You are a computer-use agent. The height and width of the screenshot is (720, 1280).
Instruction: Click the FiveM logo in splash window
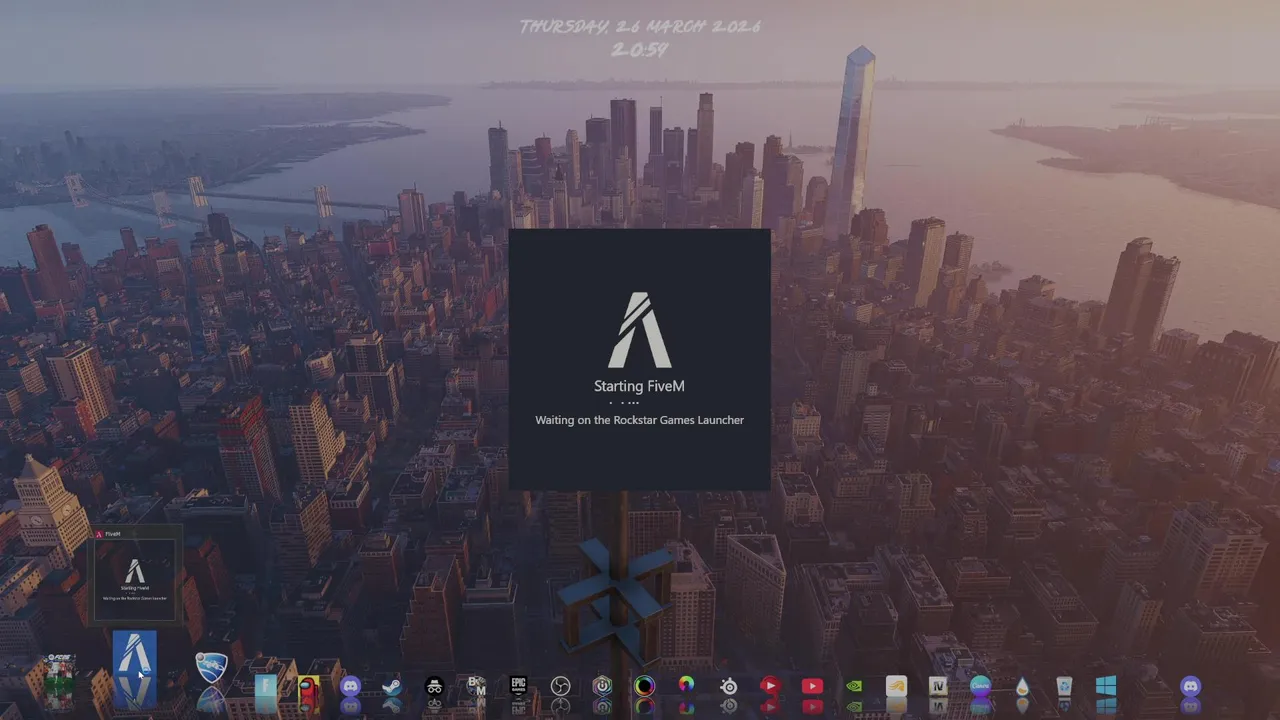pos(639,330)
